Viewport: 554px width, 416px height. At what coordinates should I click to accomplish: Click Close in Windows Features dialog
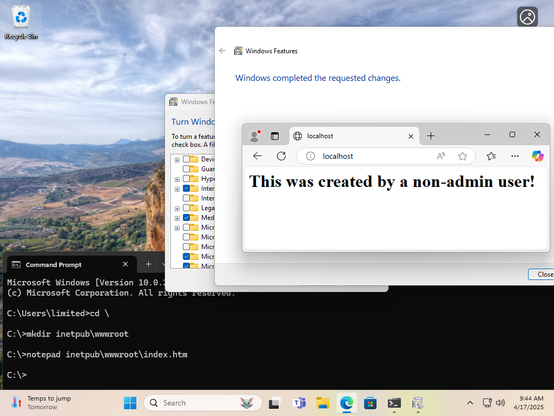(x=542, y=274)
